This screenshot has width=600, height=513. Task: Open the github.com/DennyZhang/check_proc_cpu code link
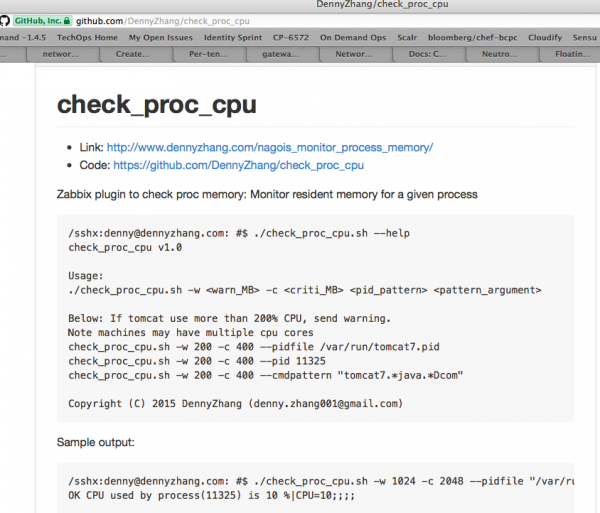(238, 165)
